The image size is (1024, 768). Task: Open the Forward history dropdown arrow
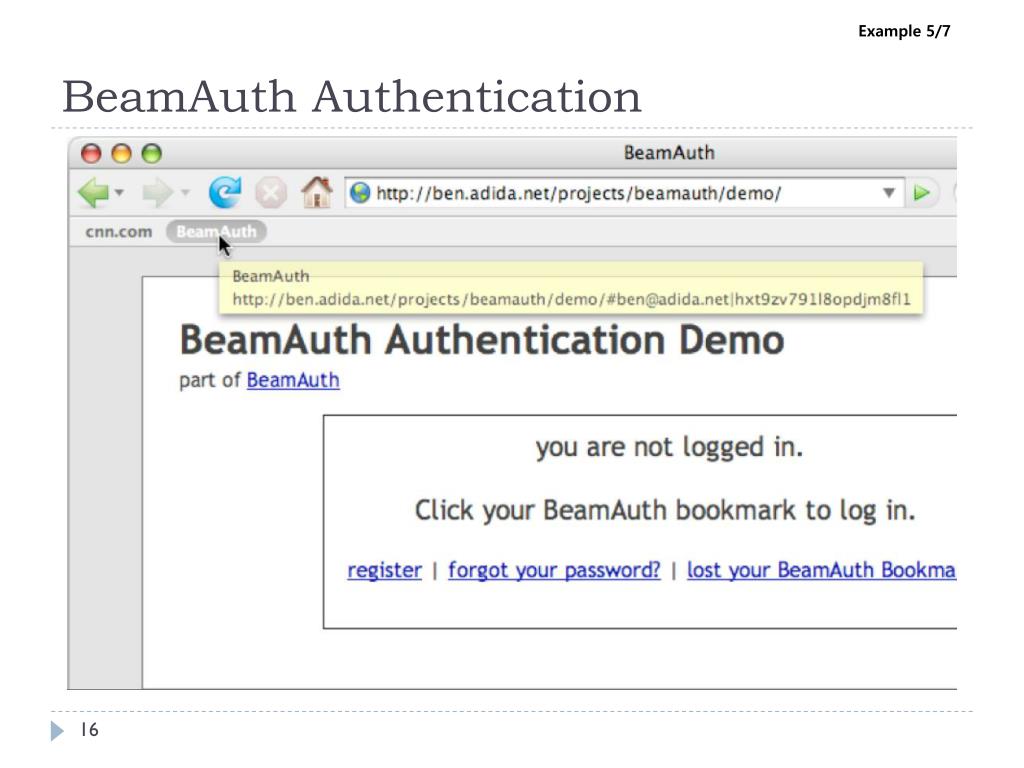(185, 193)
